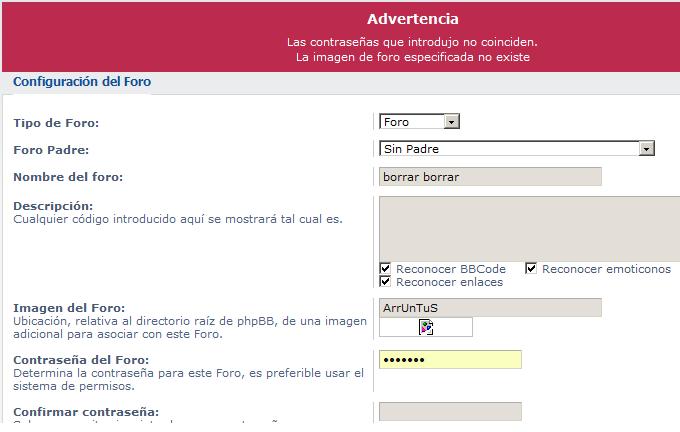The height and width of the screenshot is (432, 680).
Task: Click the Tipo de Foro label
Action: tap(56, 123)
